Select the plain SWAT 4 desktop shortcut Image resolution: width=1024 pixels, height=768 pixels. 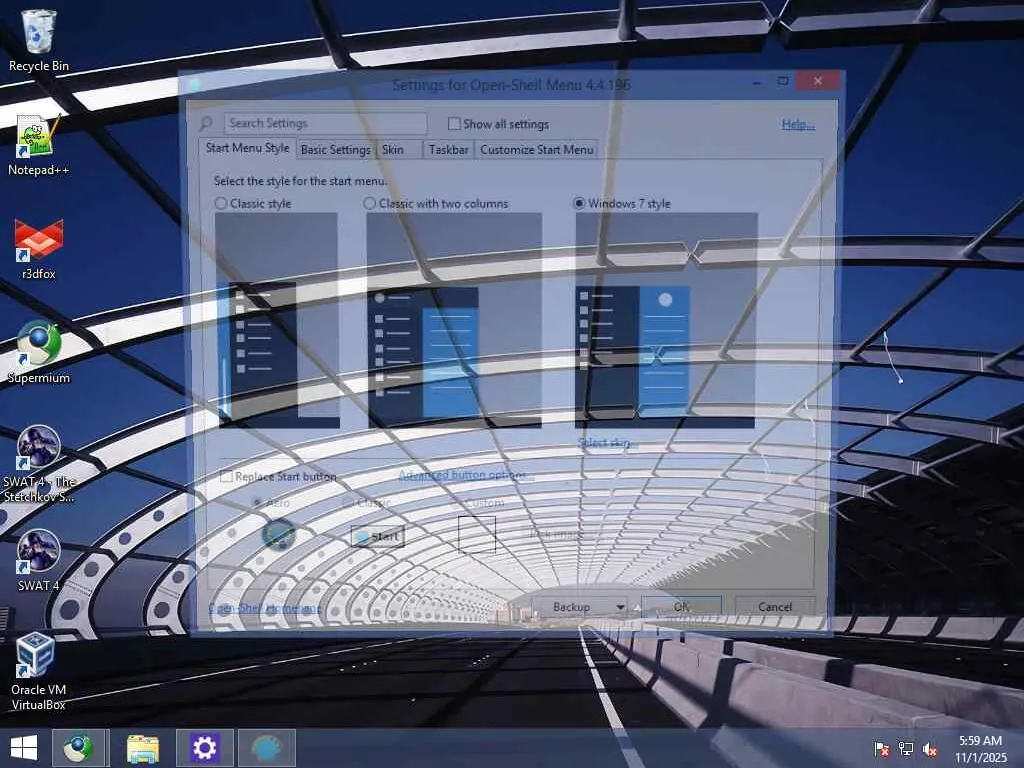[x=39, y=560]
